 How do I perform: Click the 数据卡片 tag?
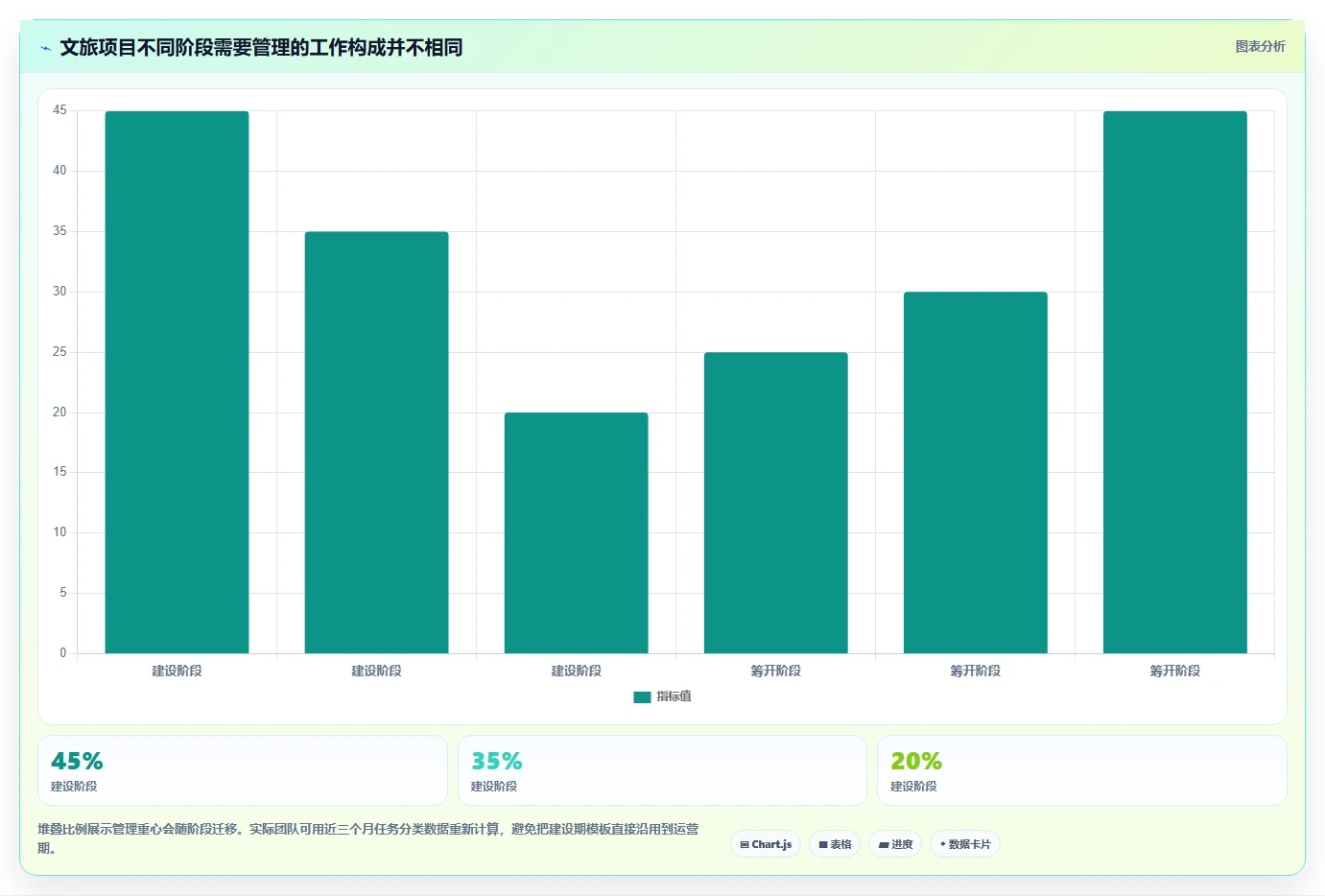965,844
